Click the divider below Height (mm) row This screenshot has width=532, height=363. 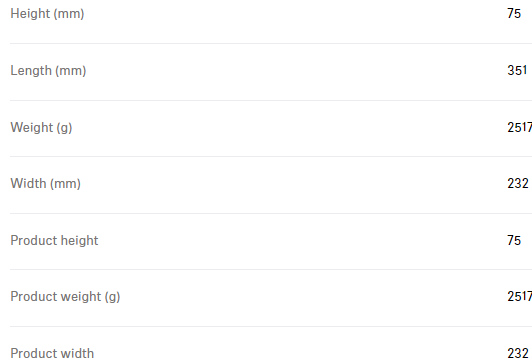(271, 43)
